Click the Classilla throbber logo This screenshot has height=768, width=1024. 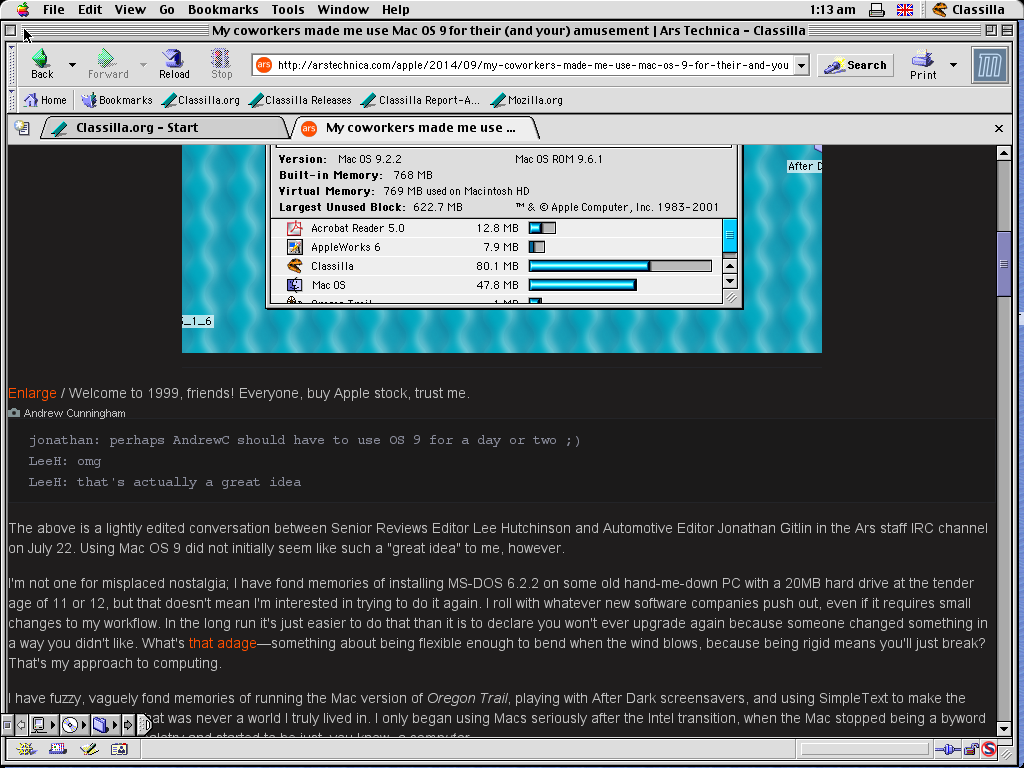[989, 65]
